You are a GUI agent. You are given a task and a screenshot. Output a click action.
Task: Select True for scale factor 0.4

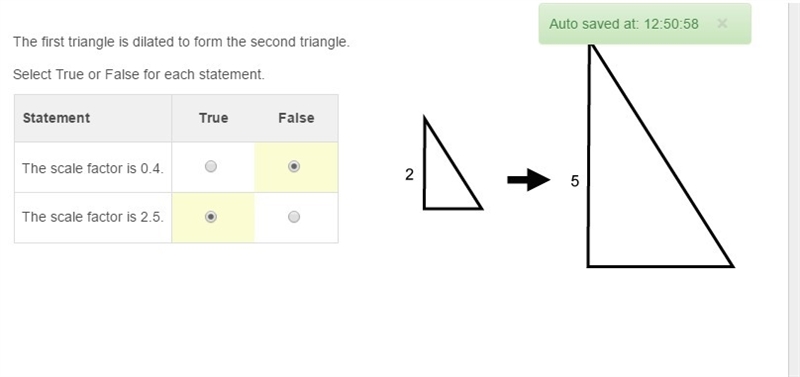click(211, 166)
